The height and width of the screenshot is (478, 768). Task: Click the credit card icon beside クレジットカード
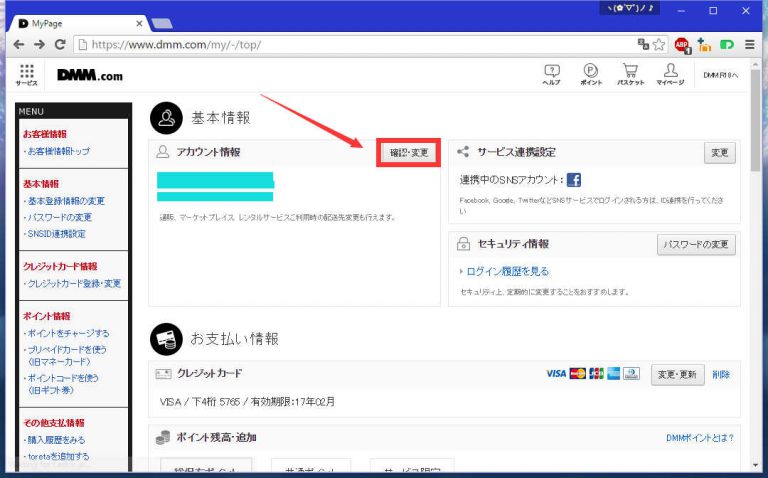coord(163,374)
